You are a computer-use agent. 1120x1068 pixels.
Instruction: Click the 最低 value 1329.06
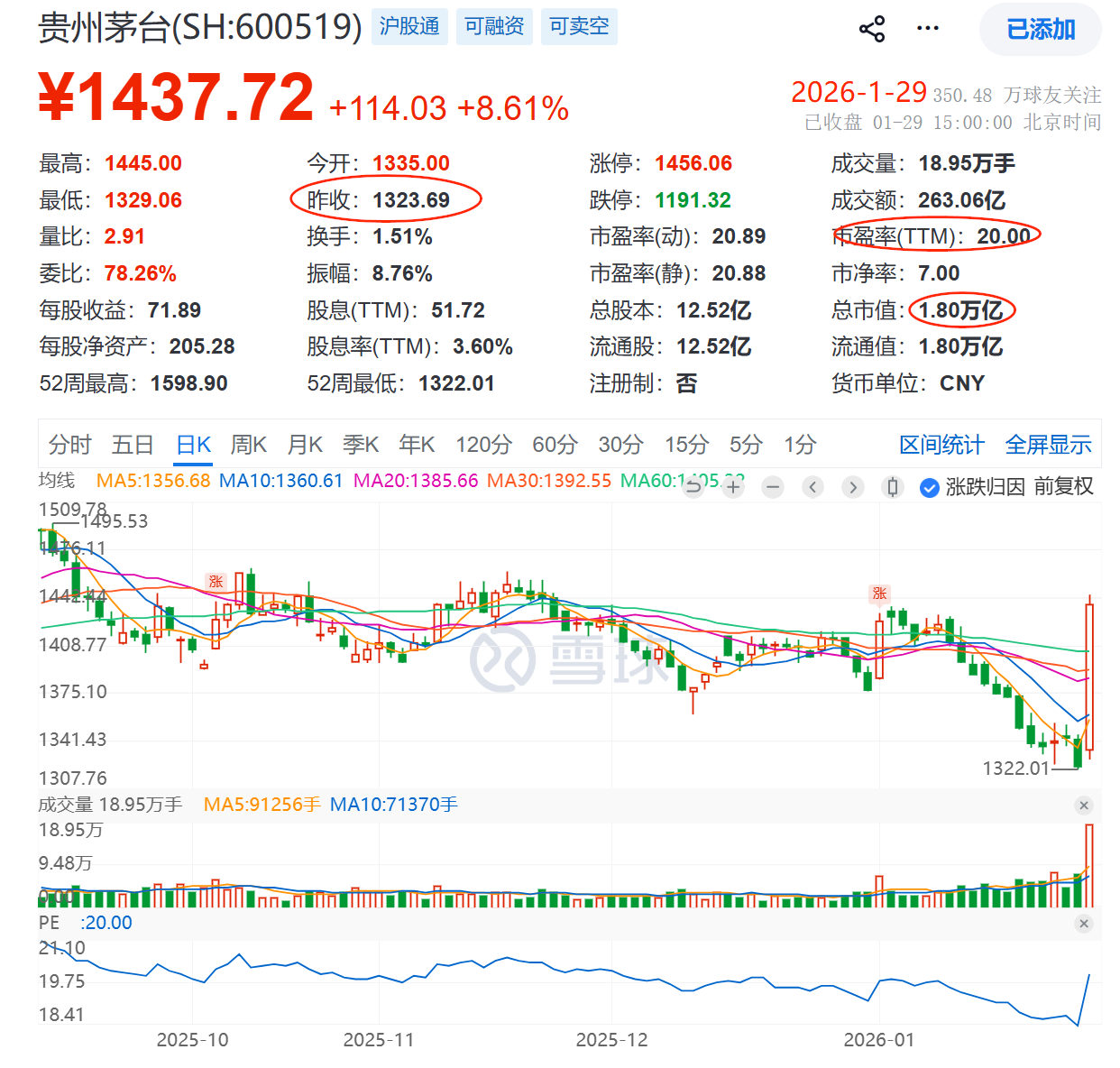click(x=143, y=200)
